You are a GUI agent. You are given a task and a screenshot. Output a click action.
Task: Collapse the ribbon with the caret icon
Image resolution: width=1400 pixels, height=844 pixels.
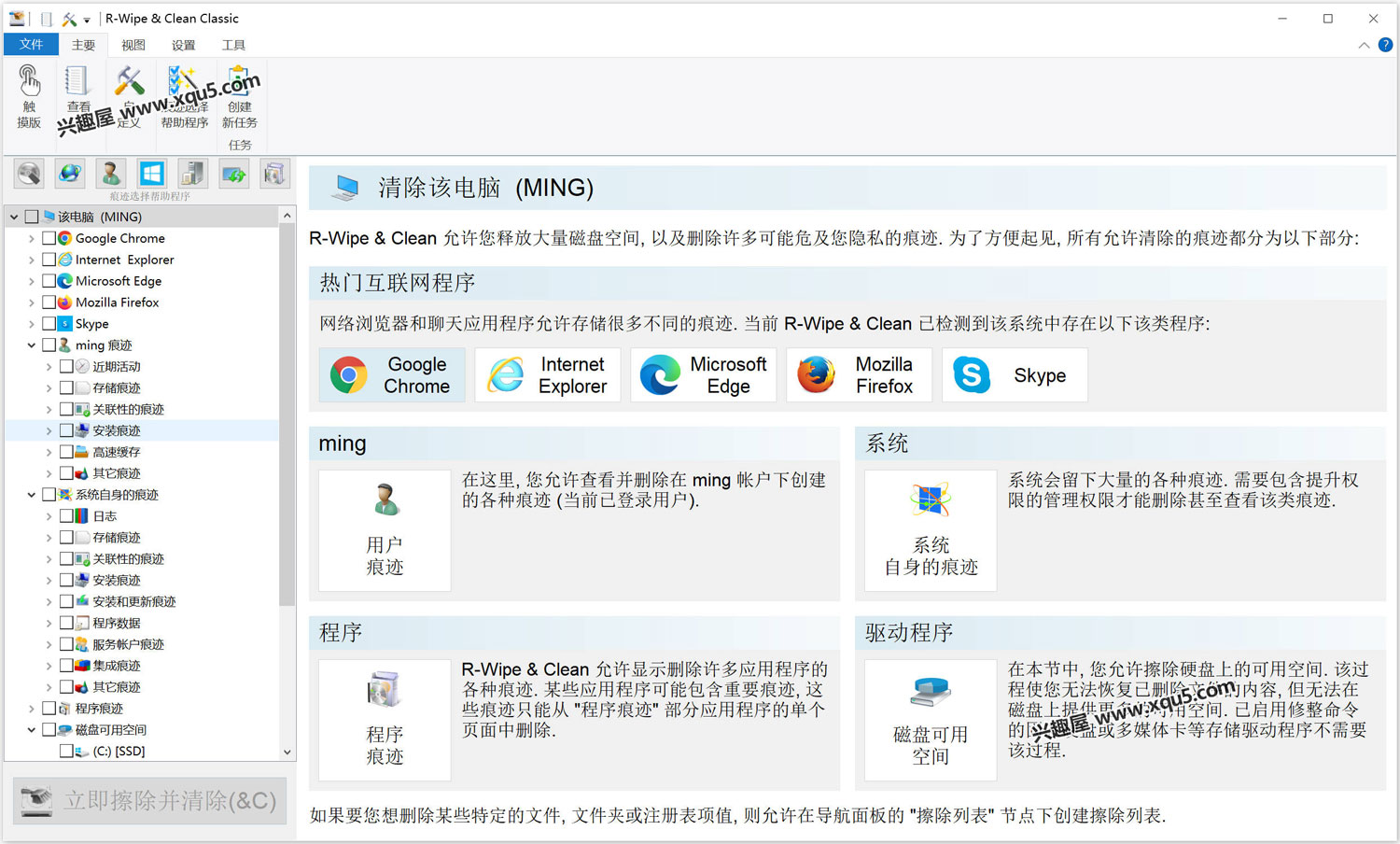1364,45
